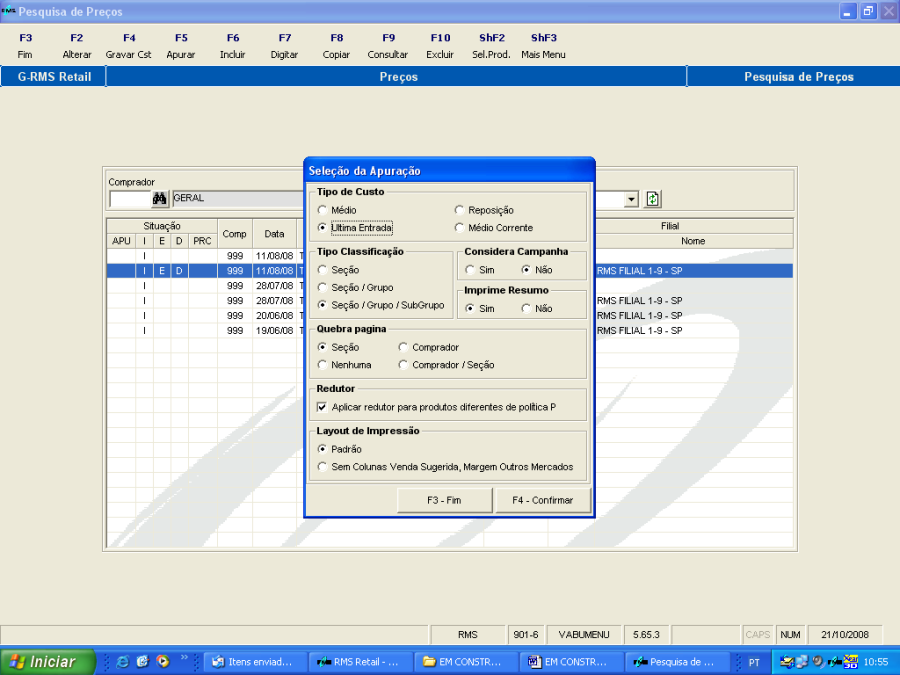This screenshot has height=675, width=900.
Task: Click the binoculars search icon beside Comprador
Action: (x=159, y=199)
